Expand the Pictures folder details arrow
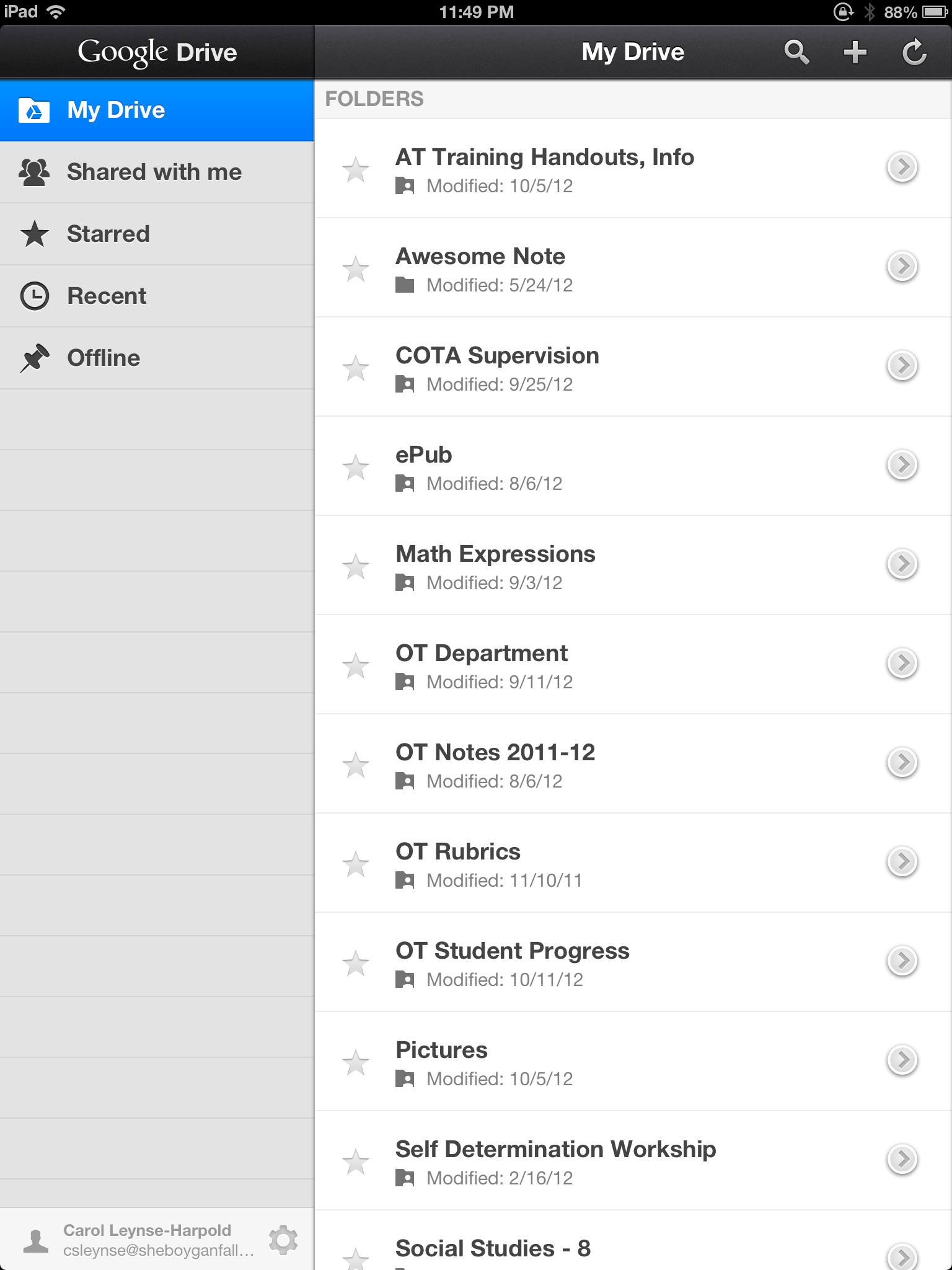The image size is (952, 1270). click(x=902, y=1060)
